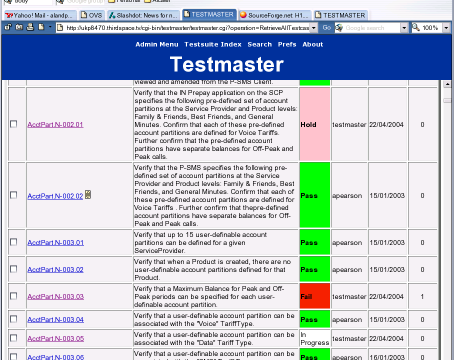Screen dimensions: 454x360
Task: Click the first icon in the address toolbar
Action: click(x=8, y=27)
